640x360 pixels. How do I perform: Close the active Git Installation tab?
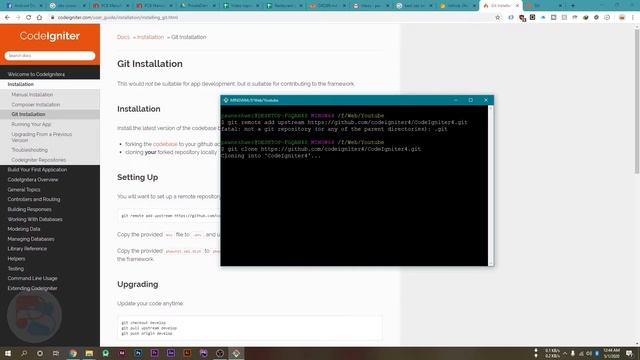click(x=517, y=6)
